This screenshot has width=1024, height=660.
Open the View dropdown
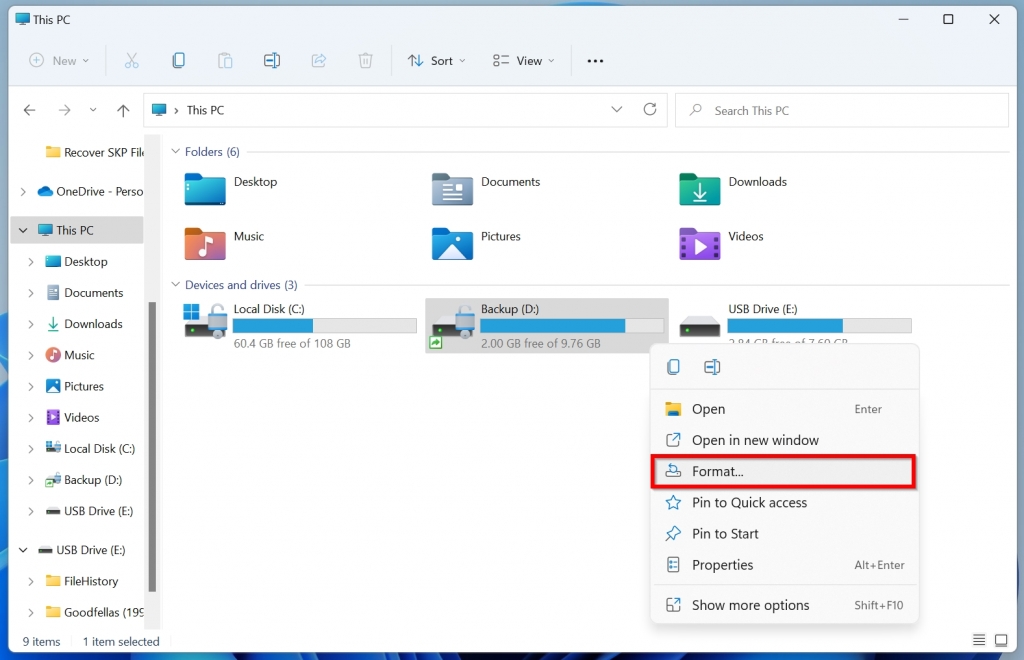click(x=522, y=60)
